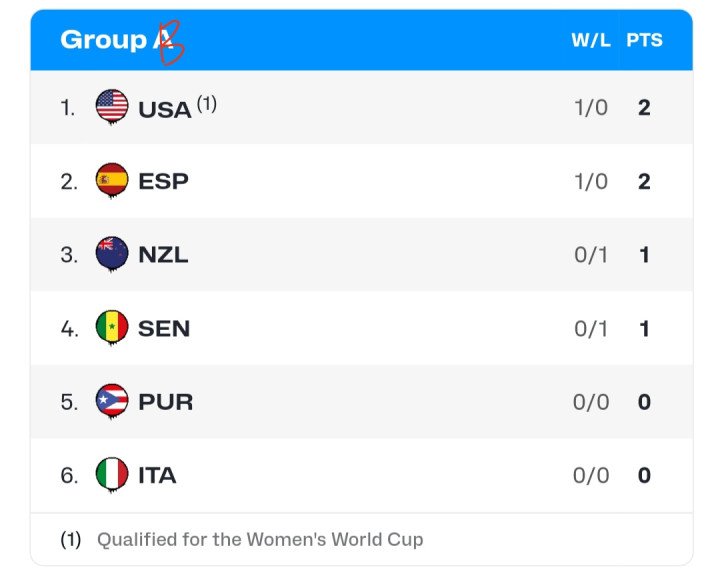
Task: Click the Senegal flag icon
Action: [112, 328]
